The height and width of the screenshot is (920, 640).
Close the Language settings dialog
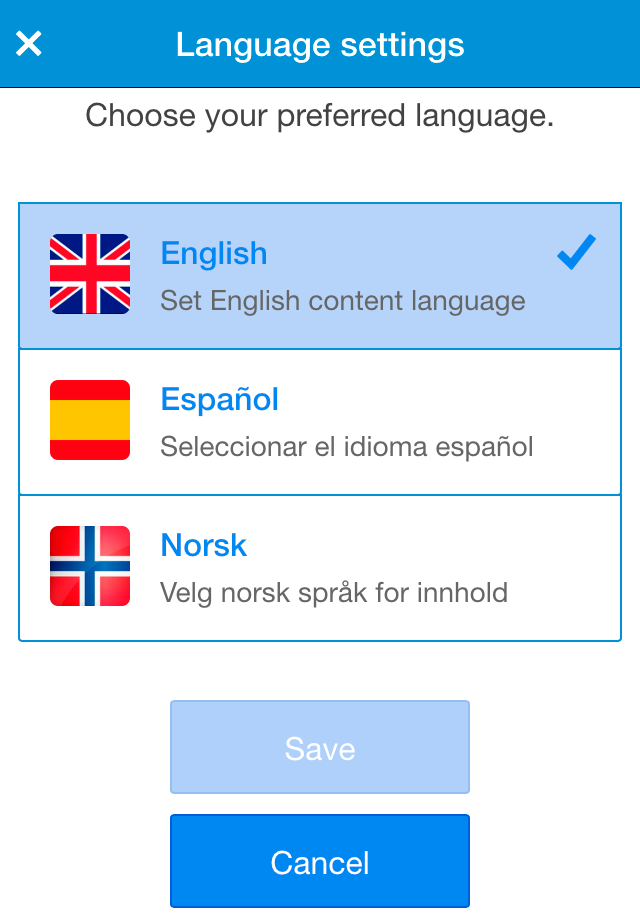[29, 44]
